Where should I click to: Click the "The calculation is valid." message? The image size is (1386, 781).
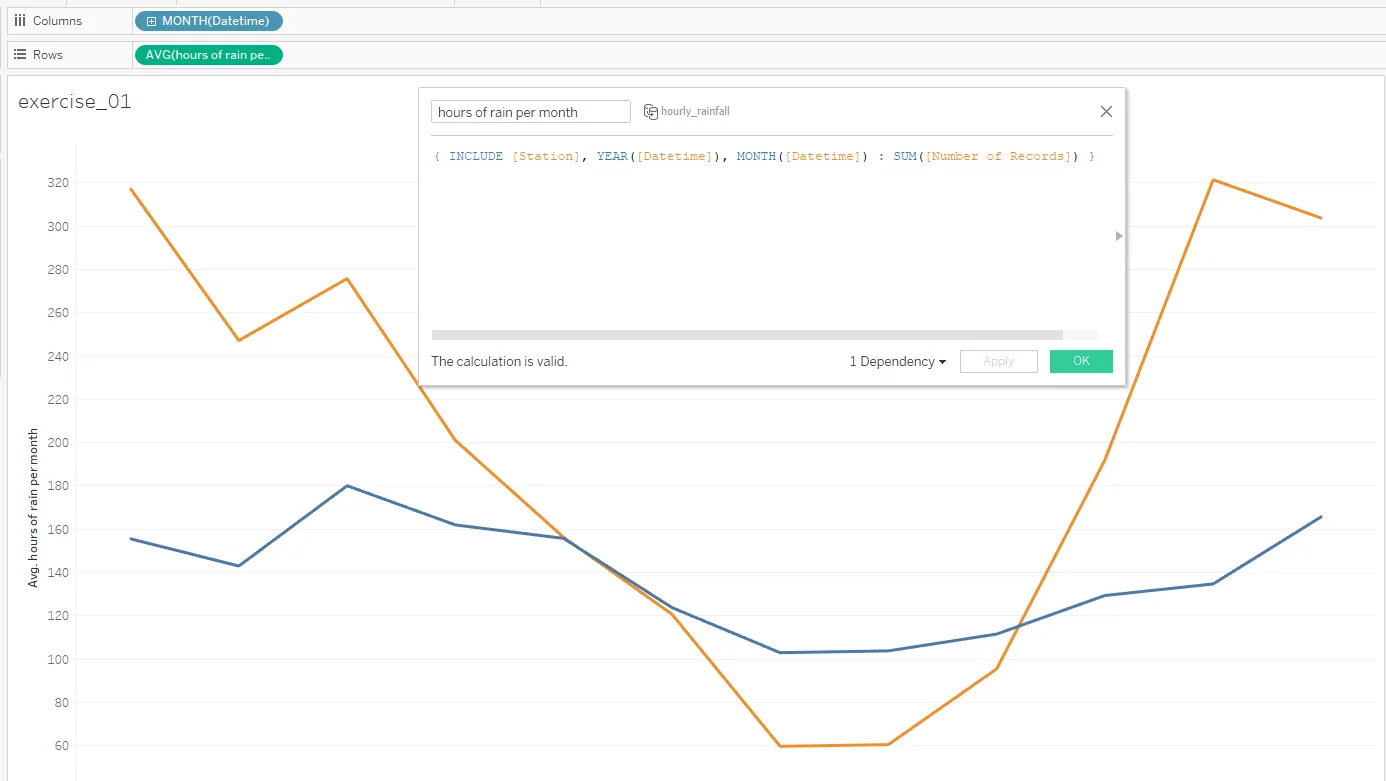[499, 361]
